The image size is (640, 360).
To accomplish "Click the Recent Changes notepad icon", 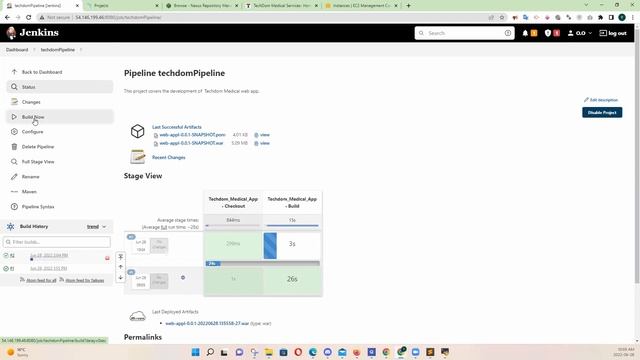I will tap(138, 157).
